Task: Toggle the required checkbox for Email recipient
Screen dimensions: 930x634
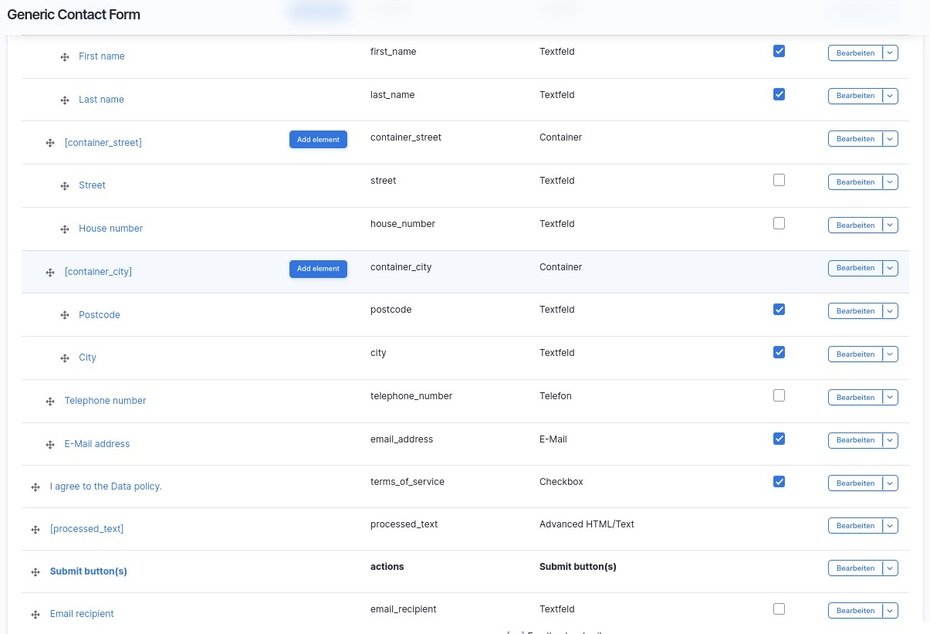Action: coord(779,609)
